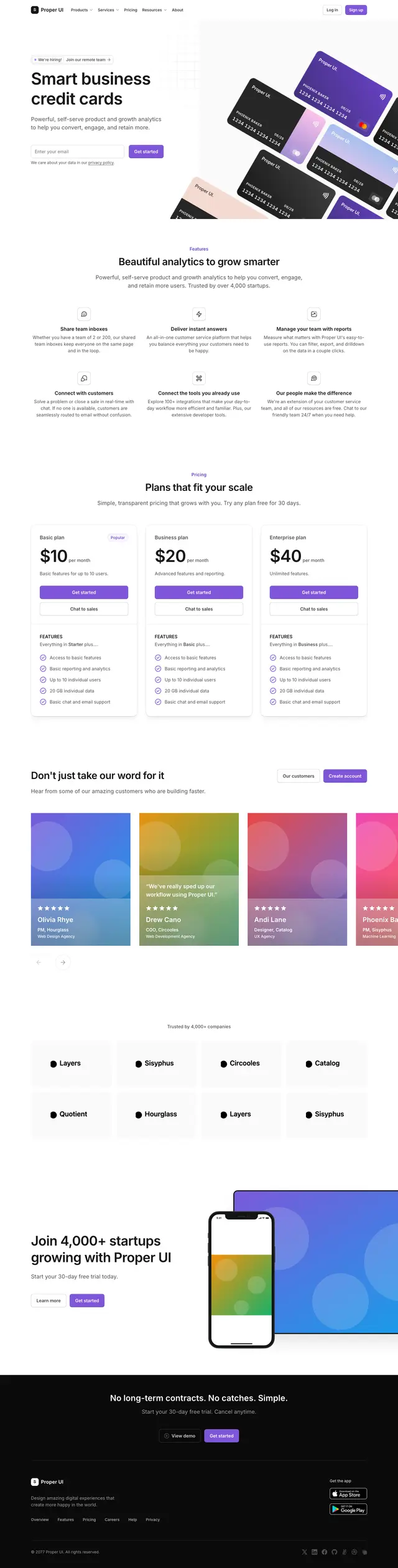Image resolution: width=398 pixels, height=1568 pixels.
Task: Click the Connect with customers icon
Action: 84,378
